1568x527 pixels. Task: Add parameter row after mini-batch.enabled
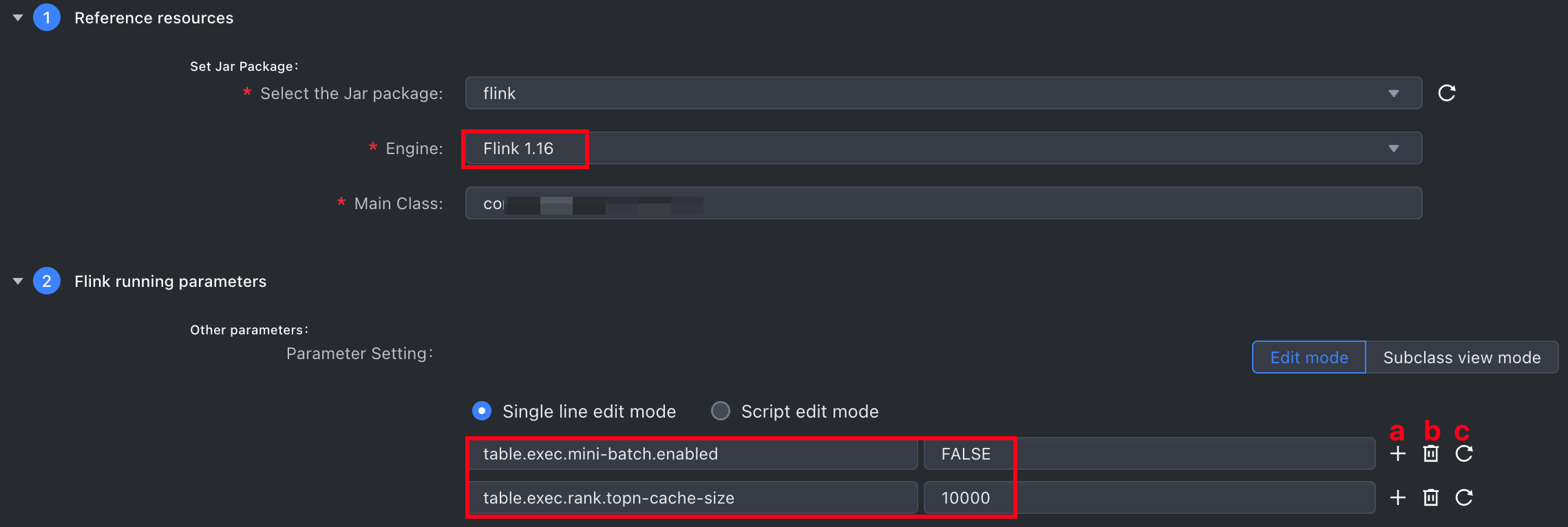pyautogui.click(x=1397, y=453)
